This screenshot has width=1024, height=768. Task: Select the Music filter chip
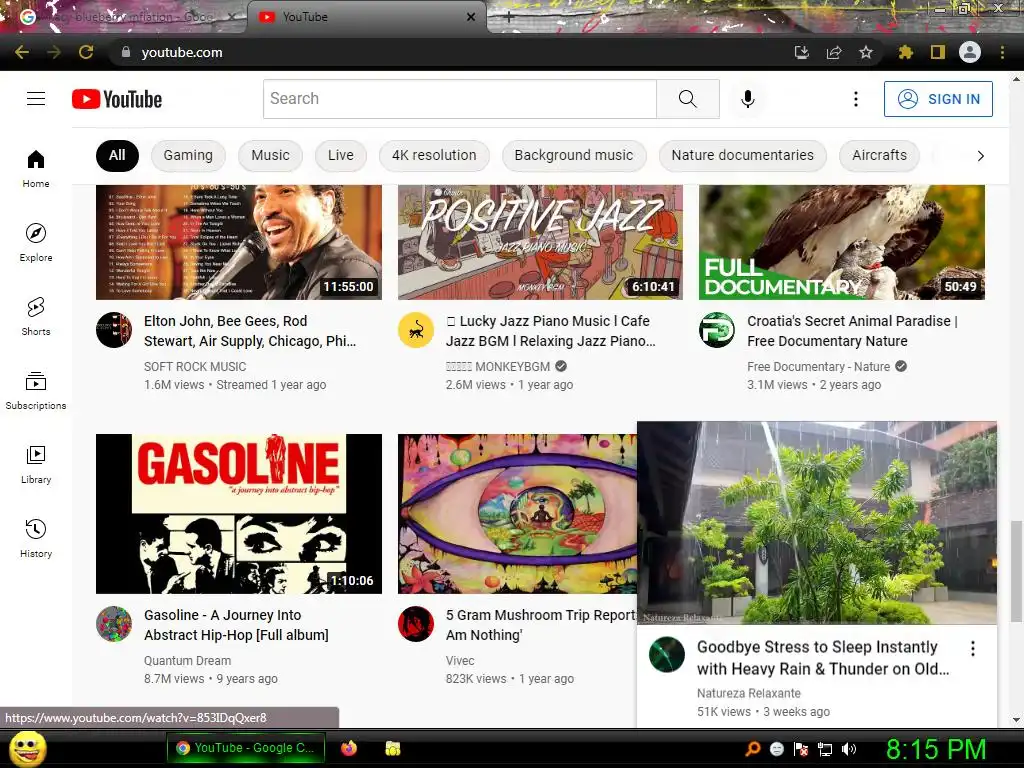click(270, 155)
